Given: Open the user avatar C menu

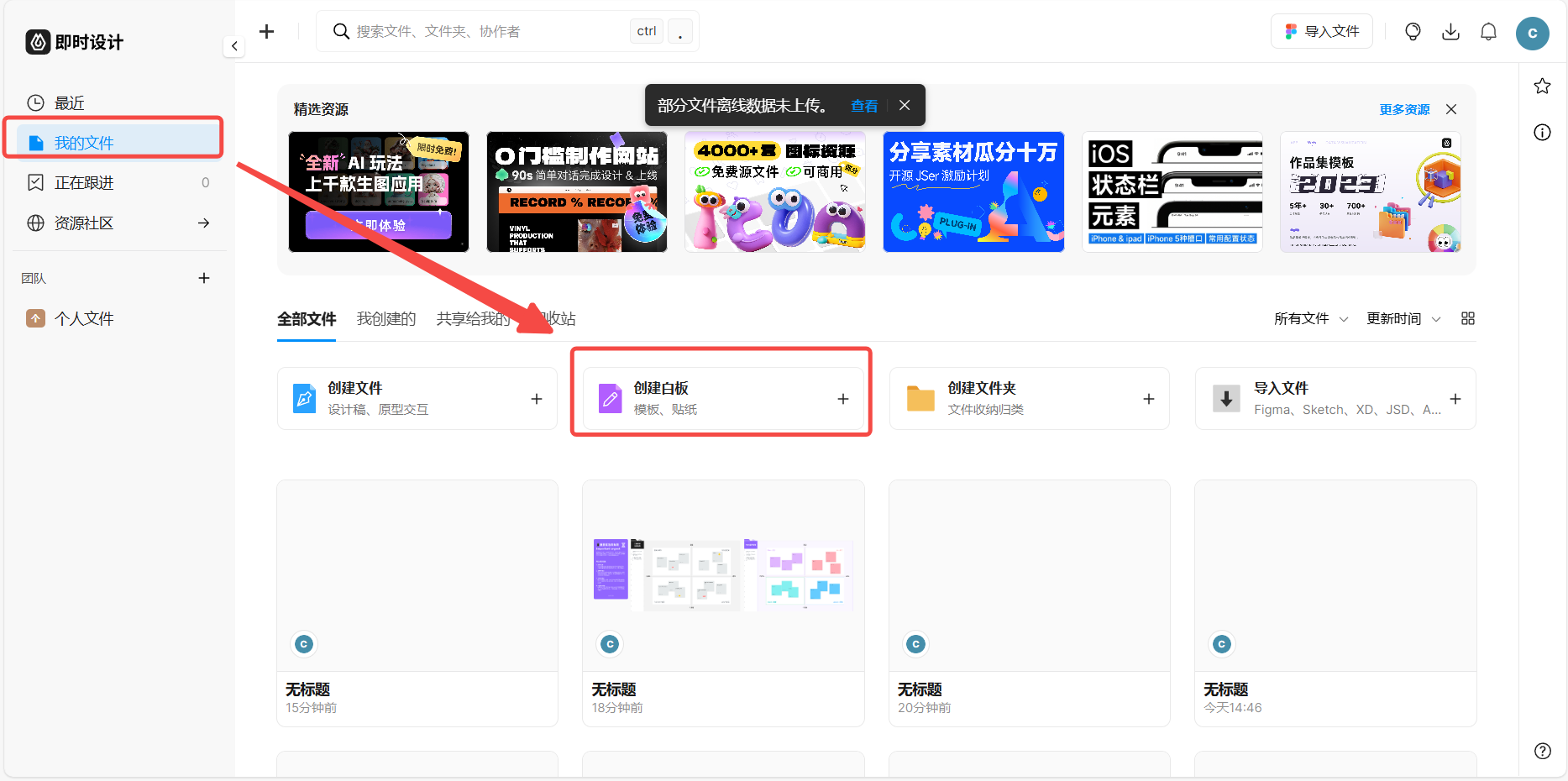Looking at the screenshot, I should pos(1532,33).
